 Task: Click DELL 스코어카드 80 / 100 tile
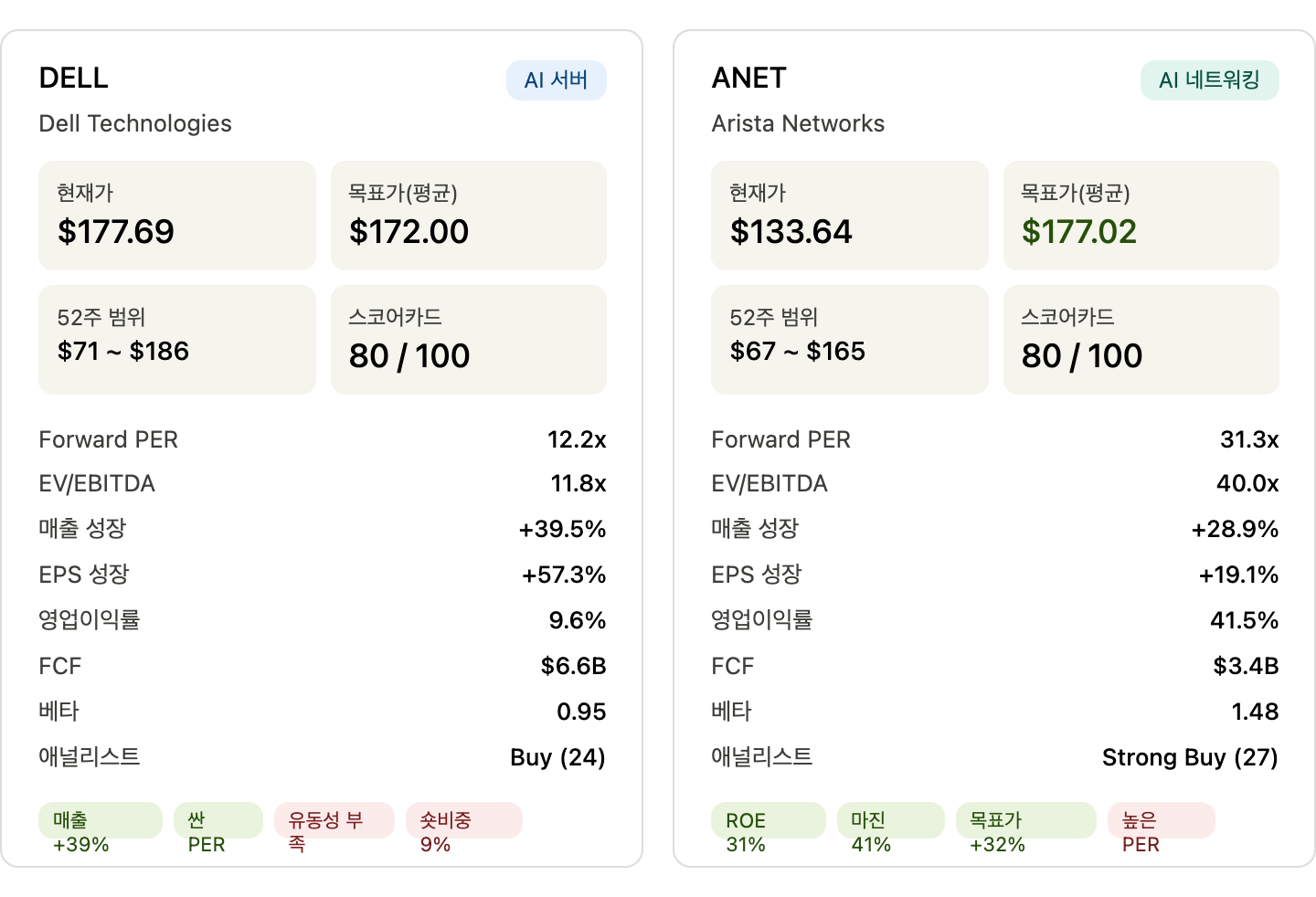coord(469,340)
